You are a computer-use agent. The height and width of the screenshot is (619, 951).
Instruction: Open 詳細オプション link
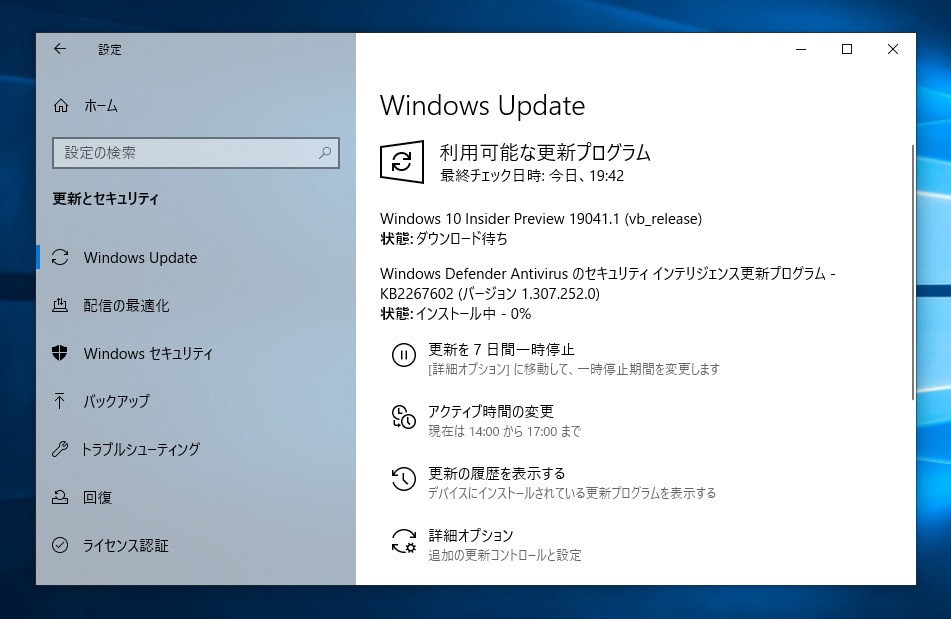(x=471, y=535)
